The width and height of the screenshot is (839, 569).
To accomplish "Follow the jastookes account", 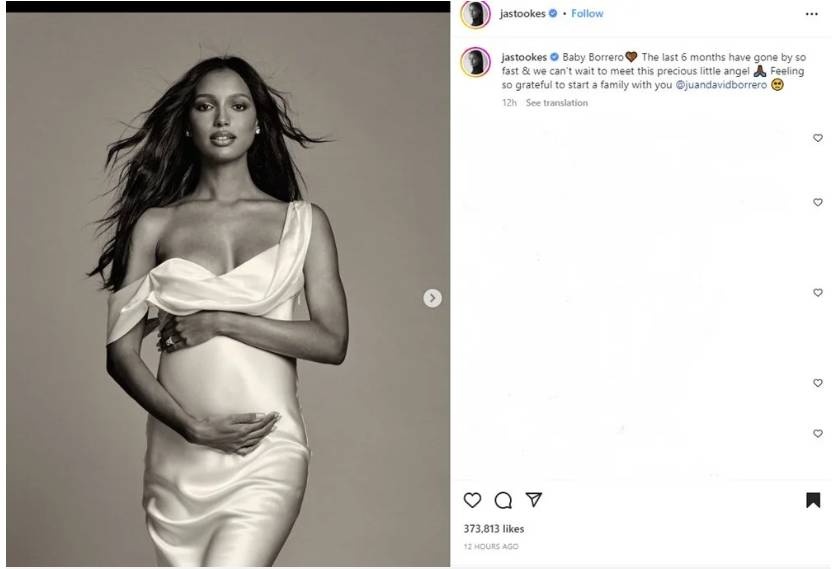I will point(587,13).
